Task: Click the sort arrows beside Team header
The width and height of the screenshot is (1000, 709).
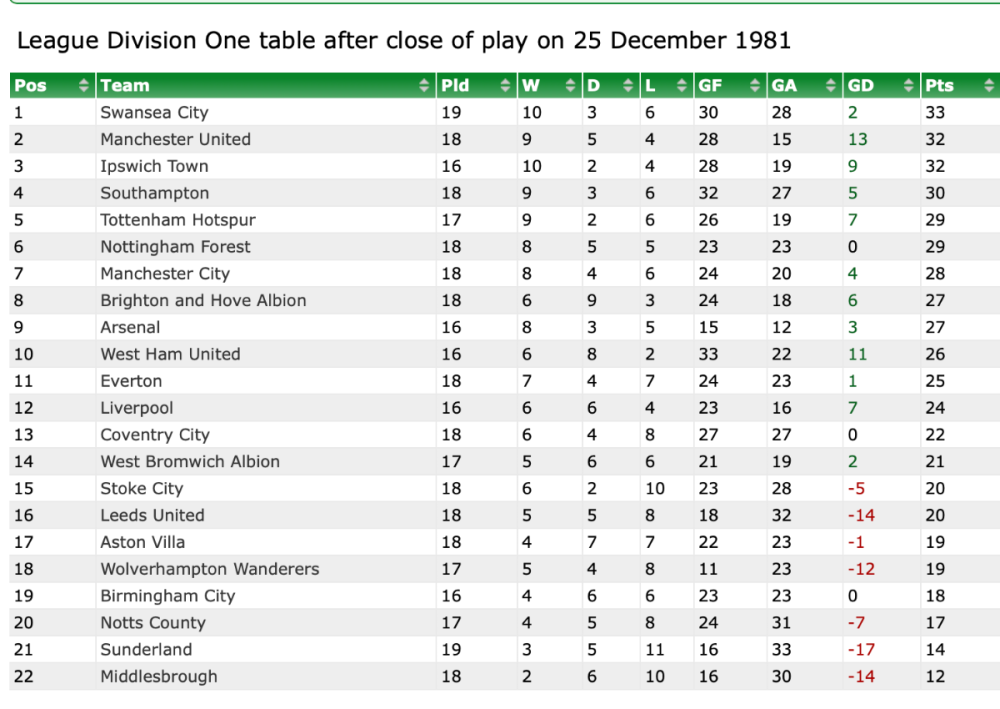Action: click(425, 86)
